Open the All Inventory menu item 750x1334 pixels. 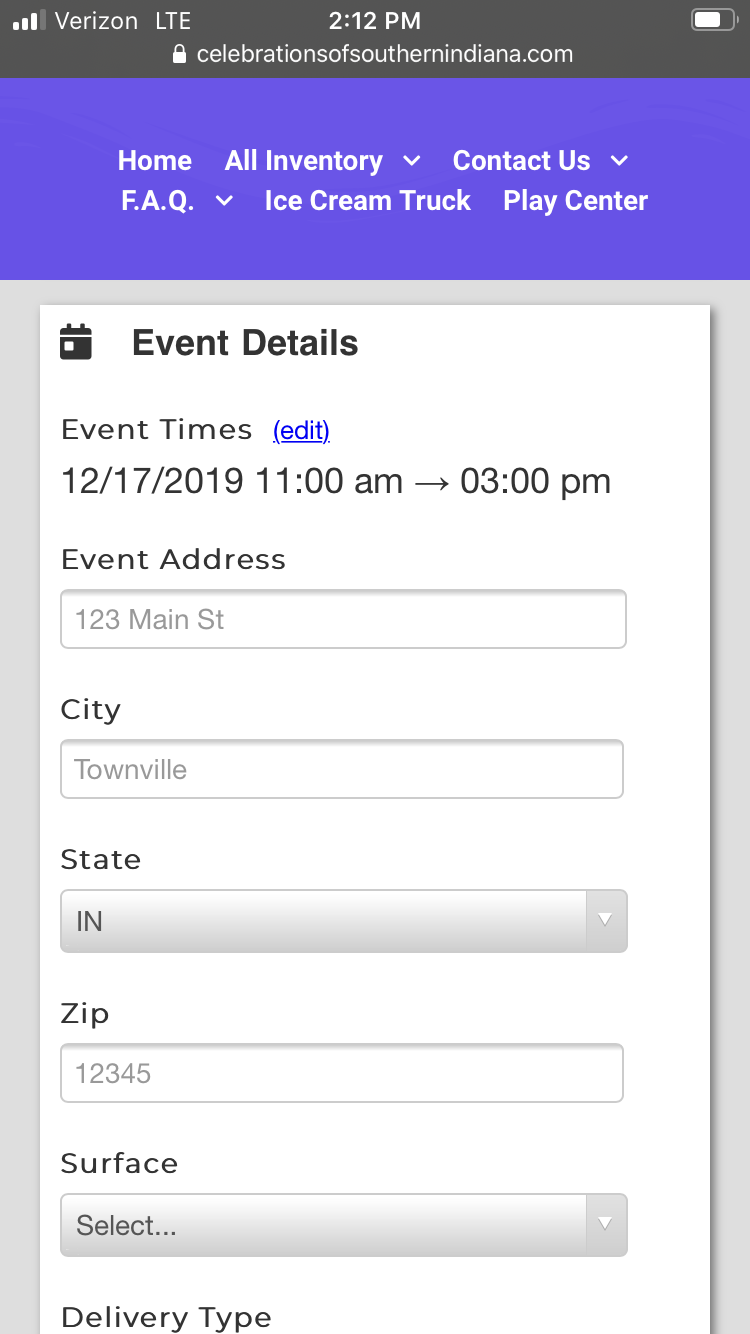coord(303,161)
